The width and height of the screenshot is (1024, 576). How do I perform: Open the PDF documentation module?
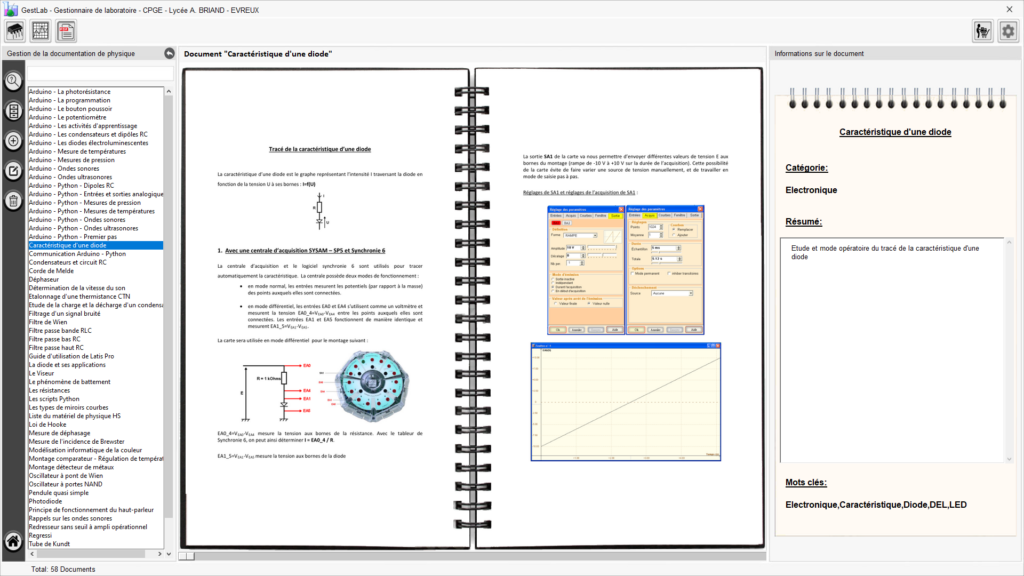coord(66,31)
